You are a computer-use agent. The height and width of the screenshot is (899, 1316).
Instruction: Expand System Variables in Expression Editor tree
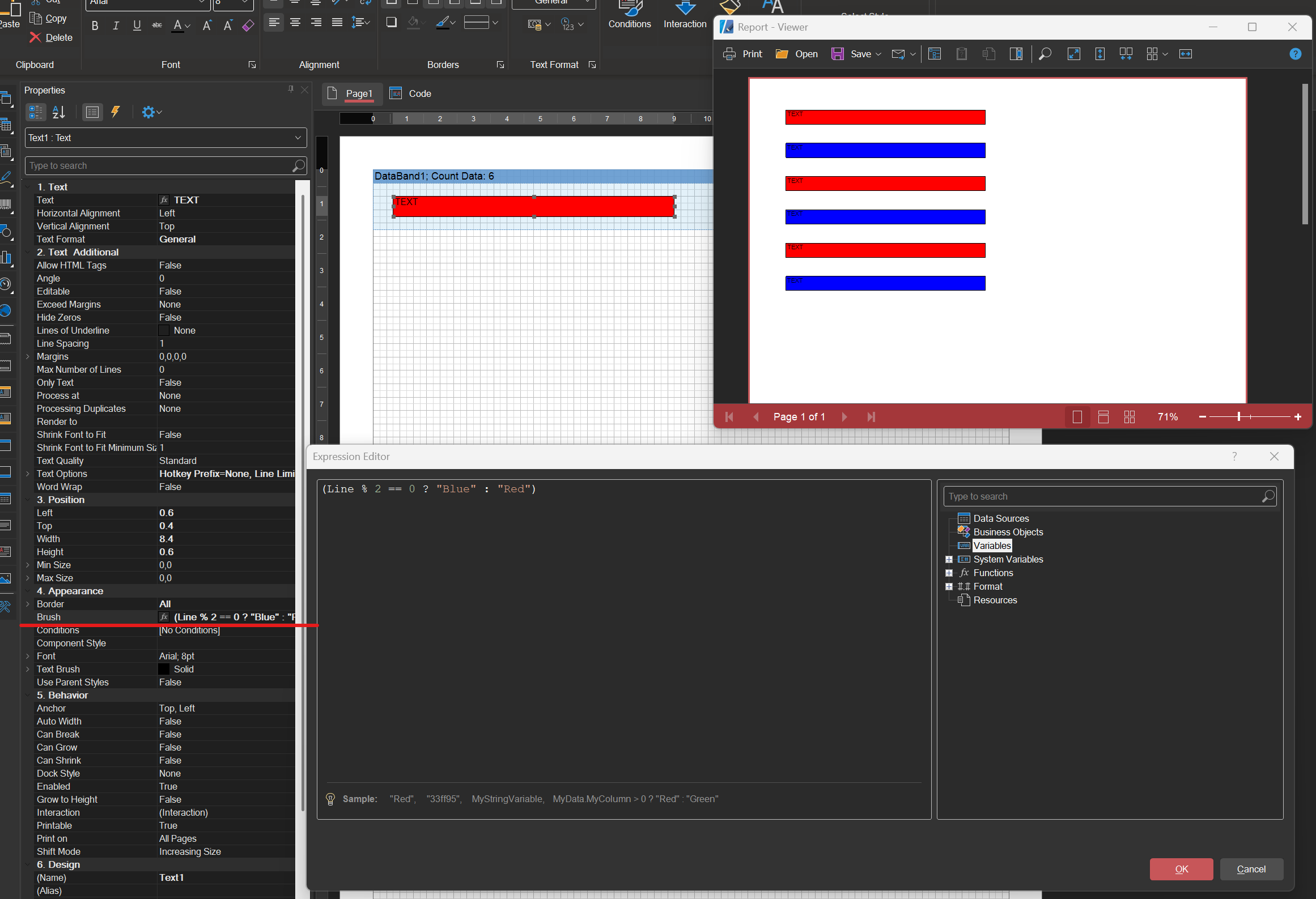pyautogui.click(x=949, y=559)
